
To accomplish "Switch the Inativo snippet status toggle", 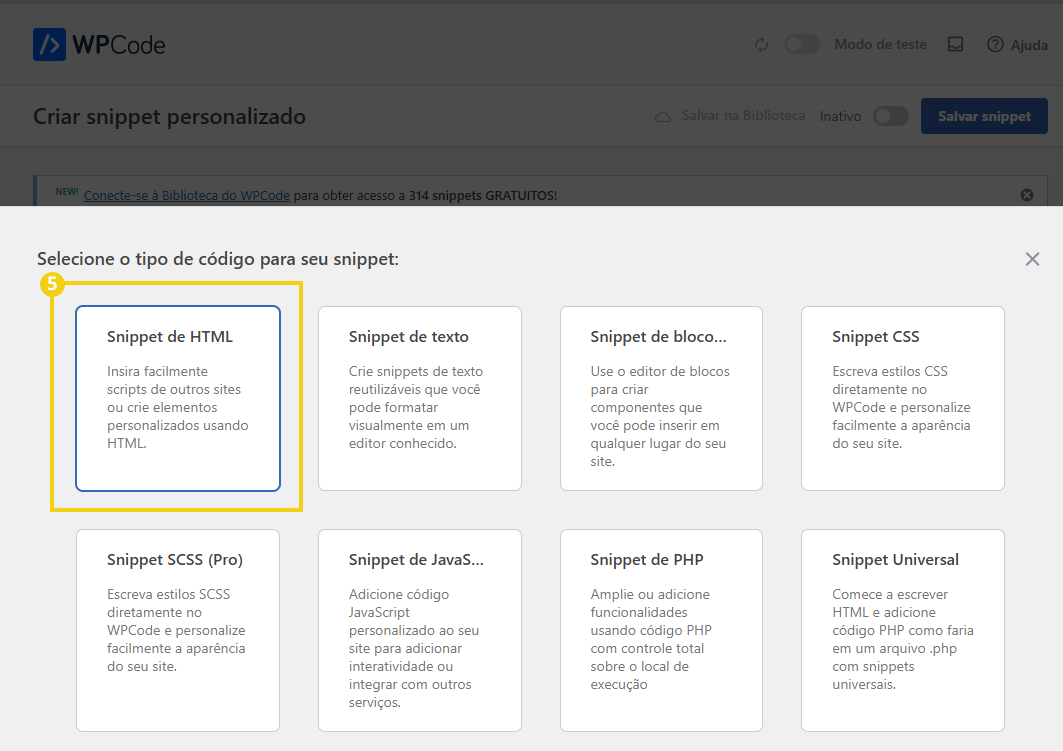I will click(891, 116).
